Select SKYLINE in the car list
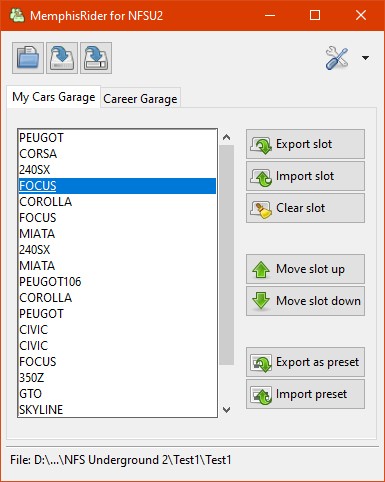Viewport: 385px width, 482px height. pyautogui.click(x=117, y=410)
